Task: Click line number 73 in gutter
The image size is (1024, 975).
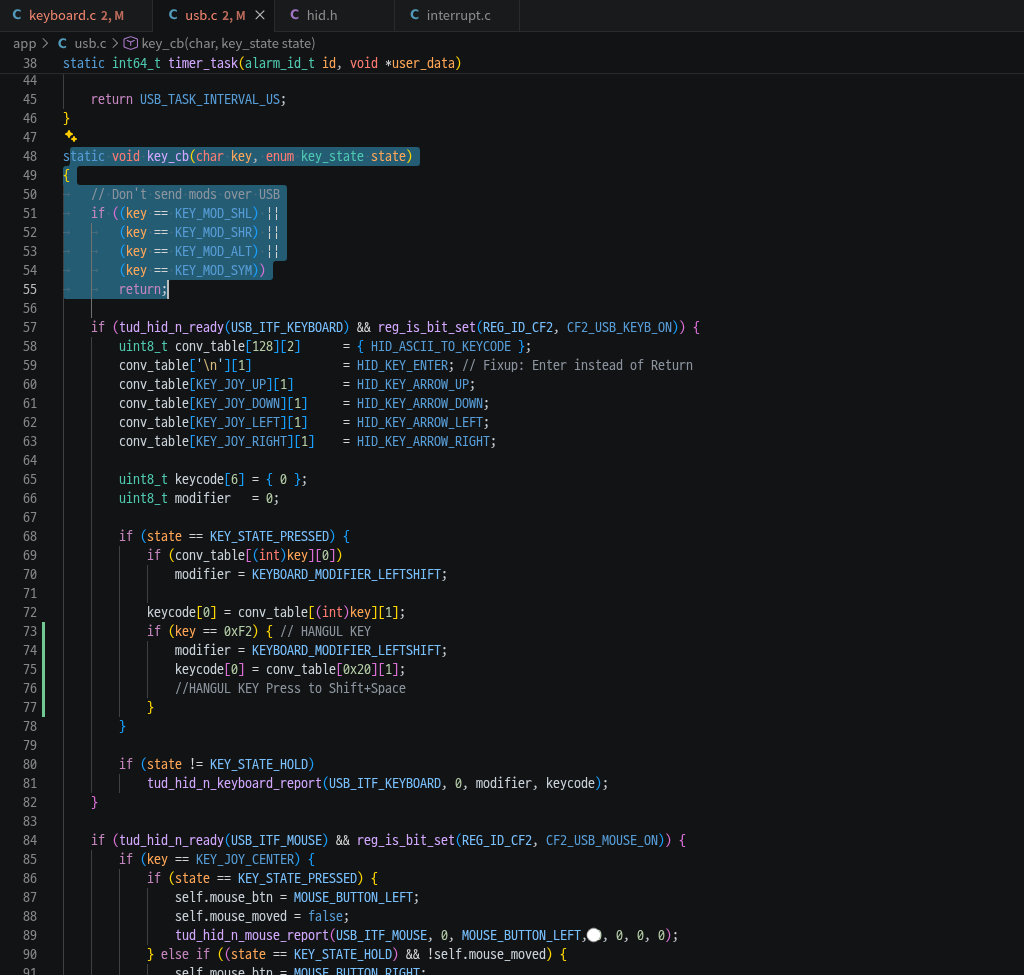Action: [x=30, y=631]
